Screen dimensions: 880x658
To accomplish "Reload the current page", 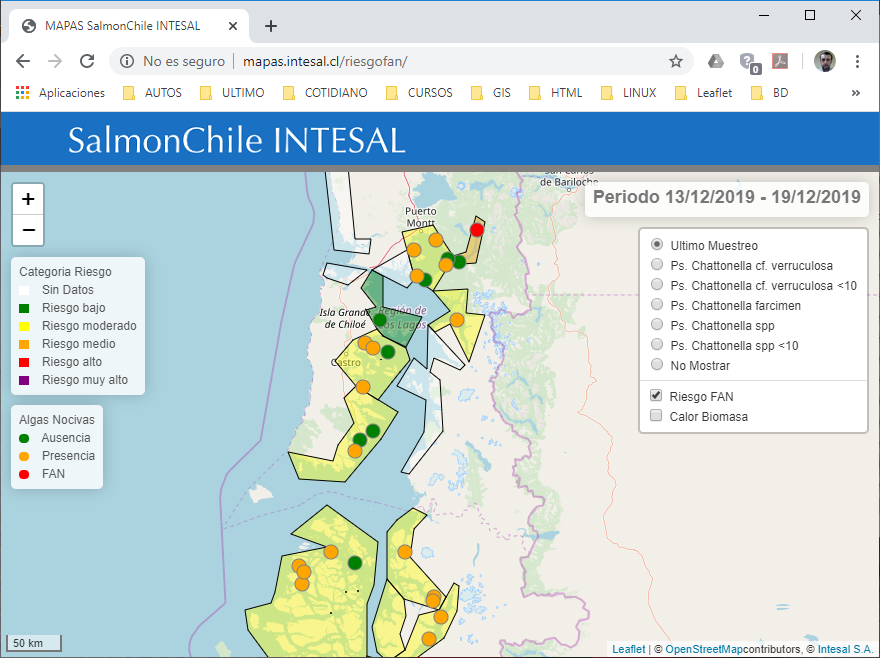I will (87, 61).
